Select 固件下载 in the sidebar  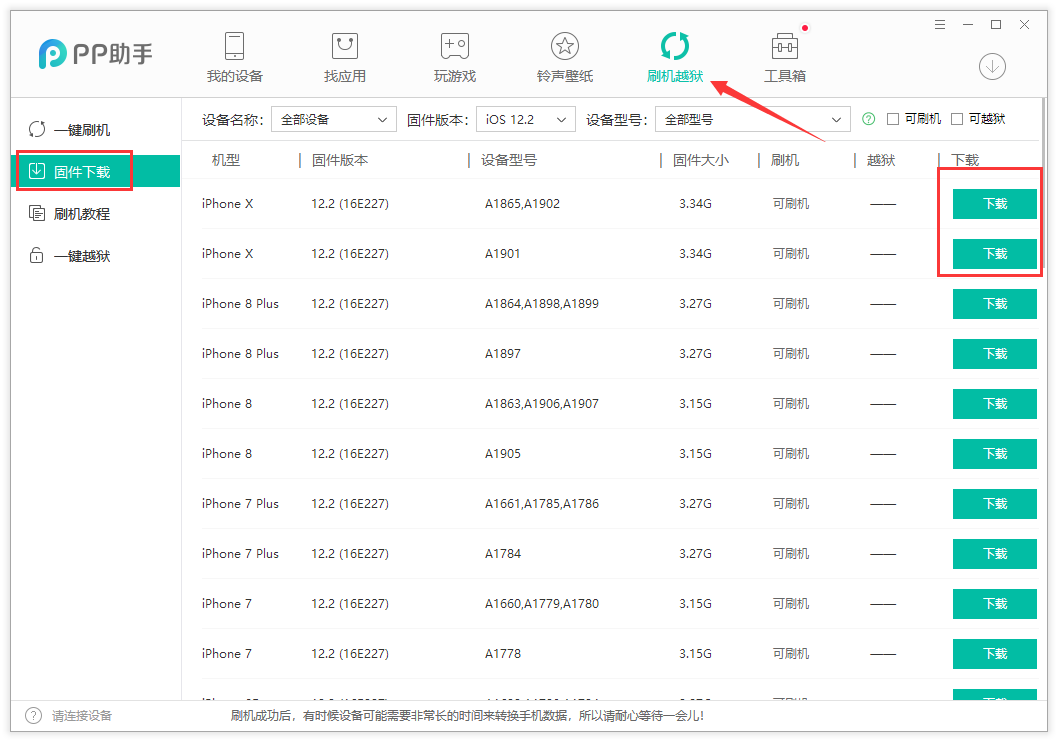[x=97, y=171]
